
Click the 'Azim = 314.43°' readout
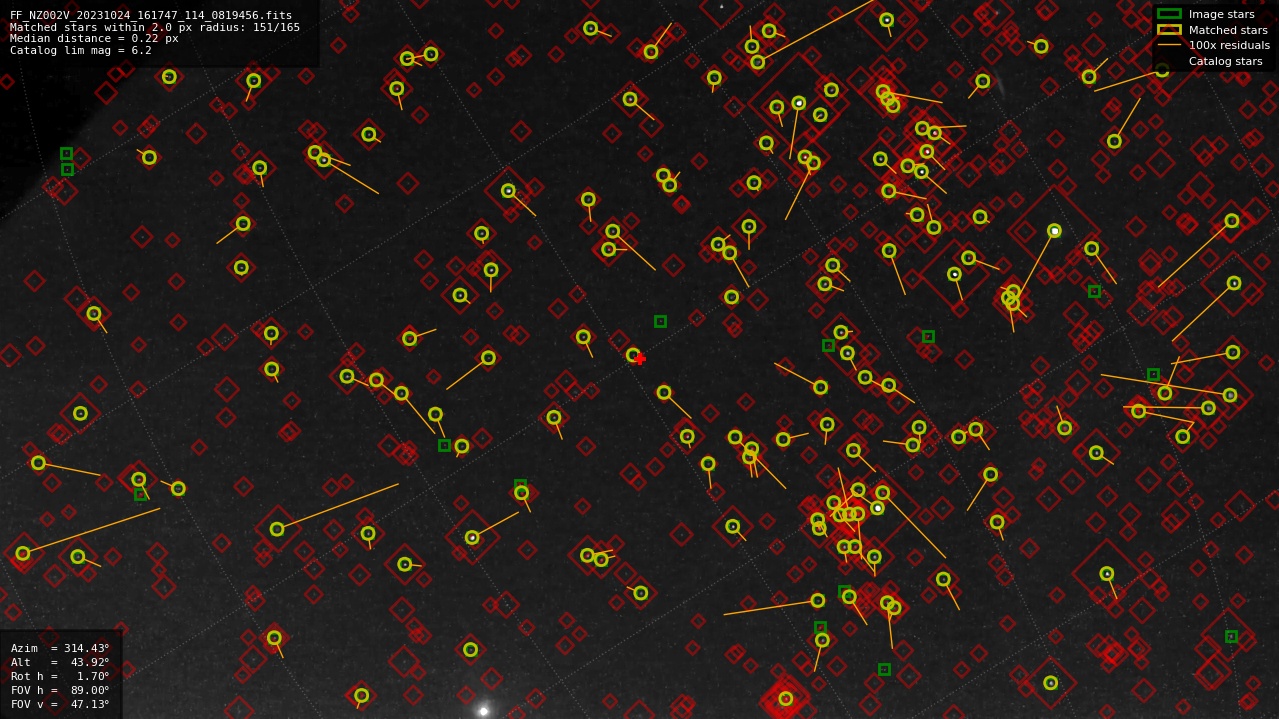(x=60, y=648)
